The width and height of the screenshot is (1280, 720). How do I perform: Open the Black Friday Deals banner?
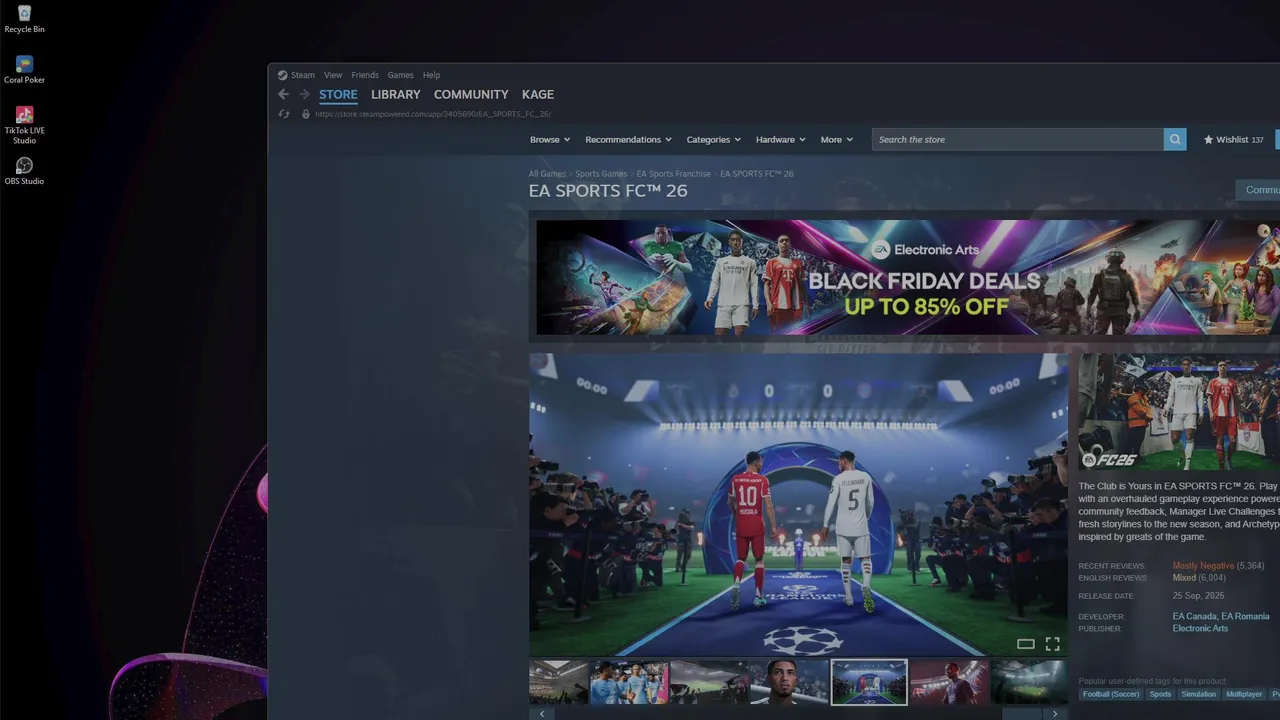908,277
